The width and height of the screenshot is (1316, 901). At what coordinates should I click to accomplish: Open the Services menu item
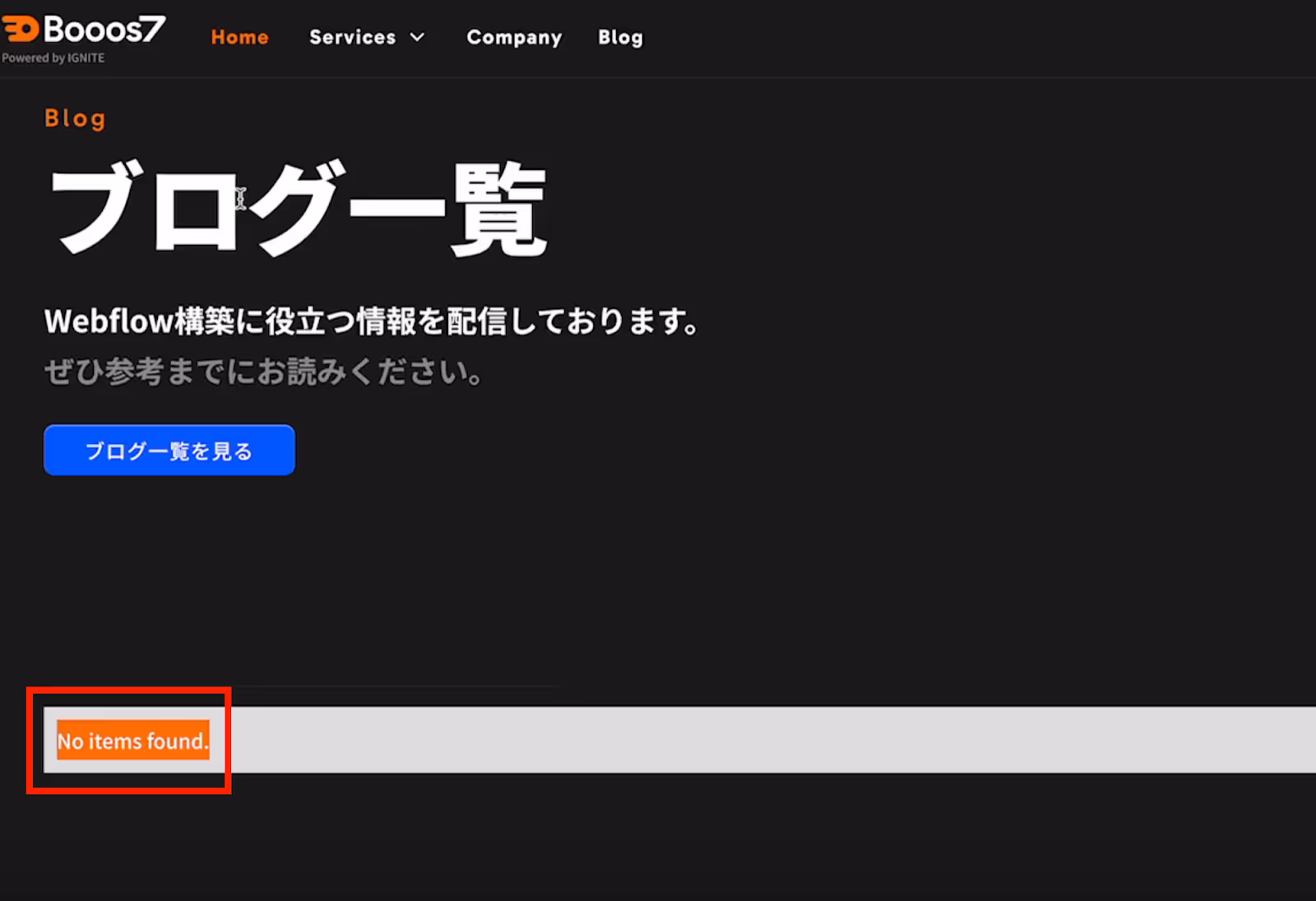pyautogui.click(x=352, y=38)
